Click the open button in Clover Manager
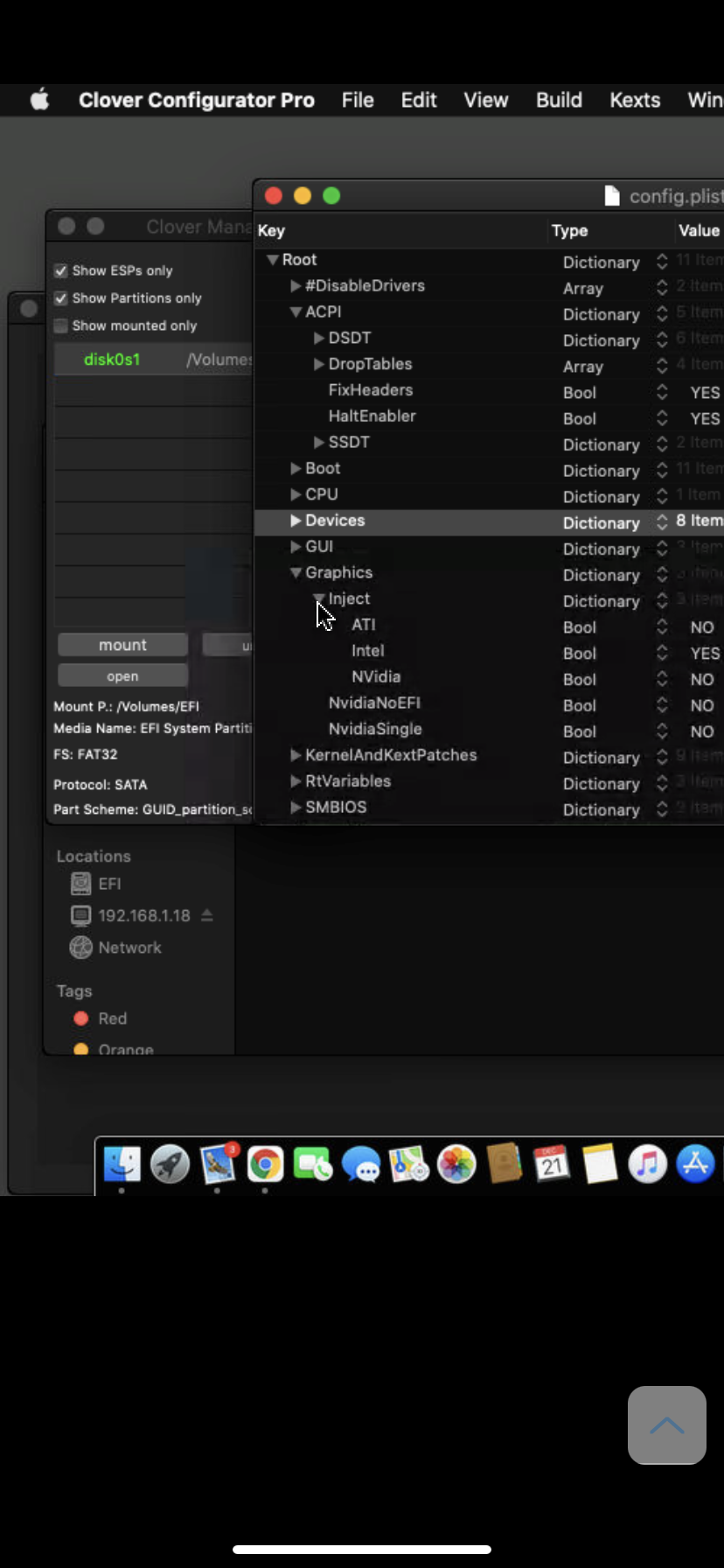This screenshot has width=724, height=1568. coord(122,676)
